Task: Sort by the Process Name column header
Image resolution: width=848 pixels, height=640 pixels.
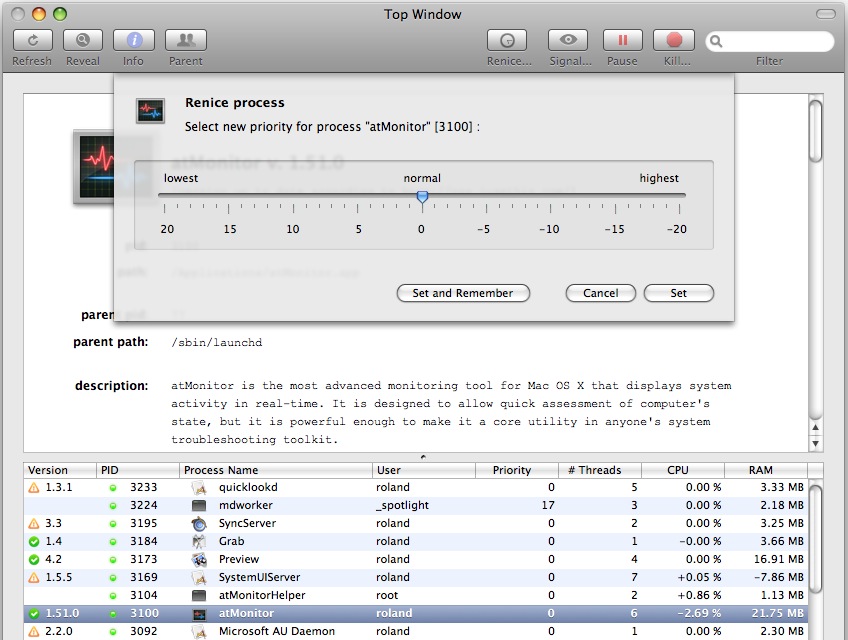Action: [x=276, y=470]
